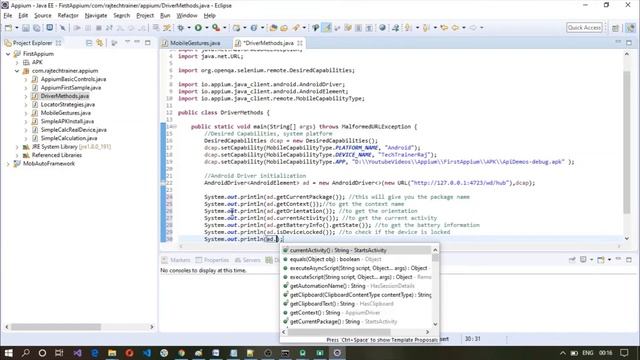Open the Navigate menu
Screen dimensions: 640x360
[96, 16]
